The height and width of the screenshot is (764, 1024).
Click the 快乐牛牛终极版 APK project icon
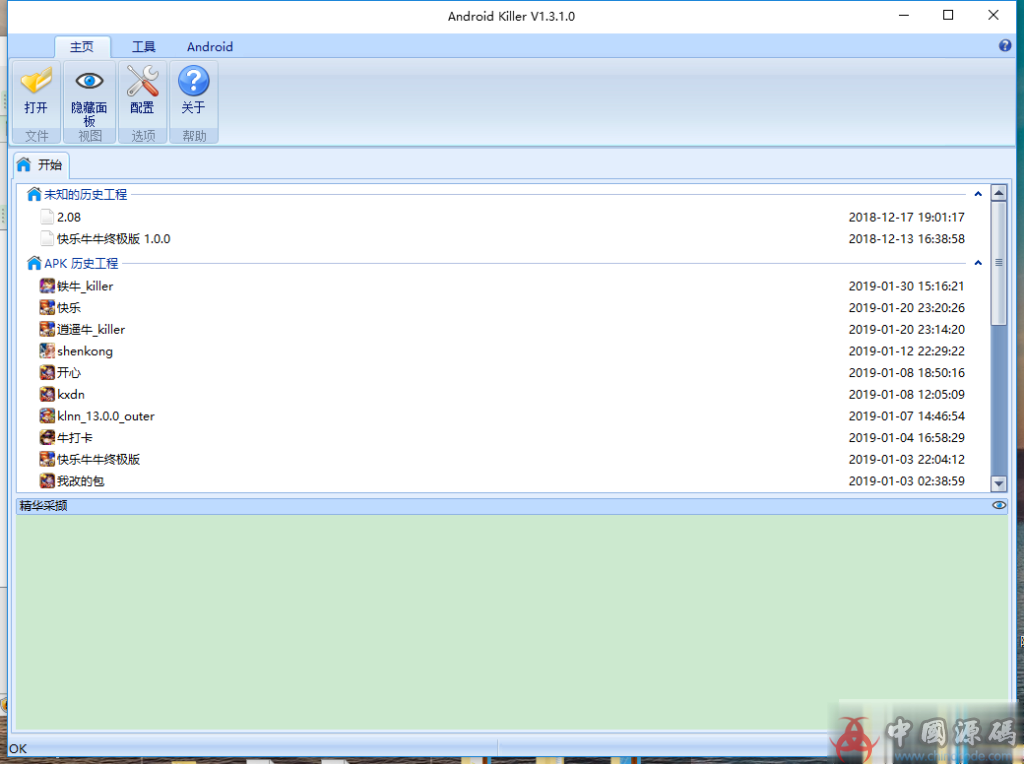click(x=47, y=459)
